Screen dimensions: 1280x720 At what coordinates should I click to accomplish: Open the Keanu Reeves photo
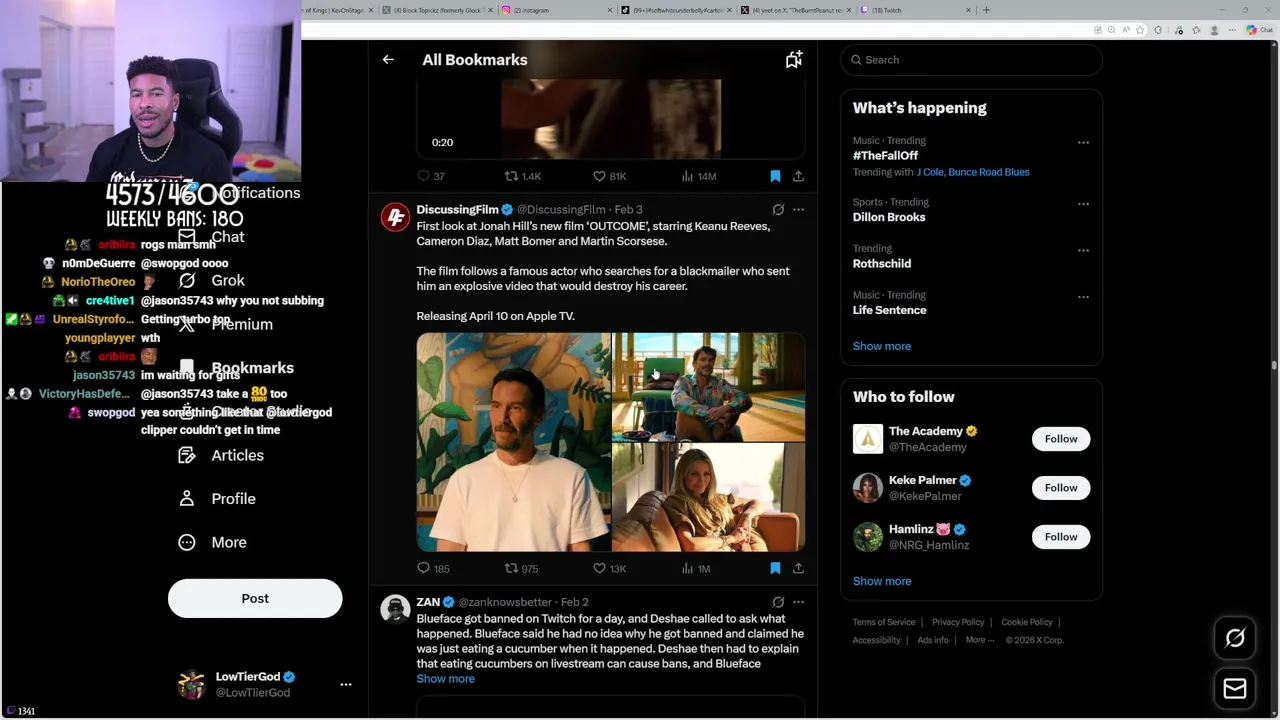(x=513, y=442)
